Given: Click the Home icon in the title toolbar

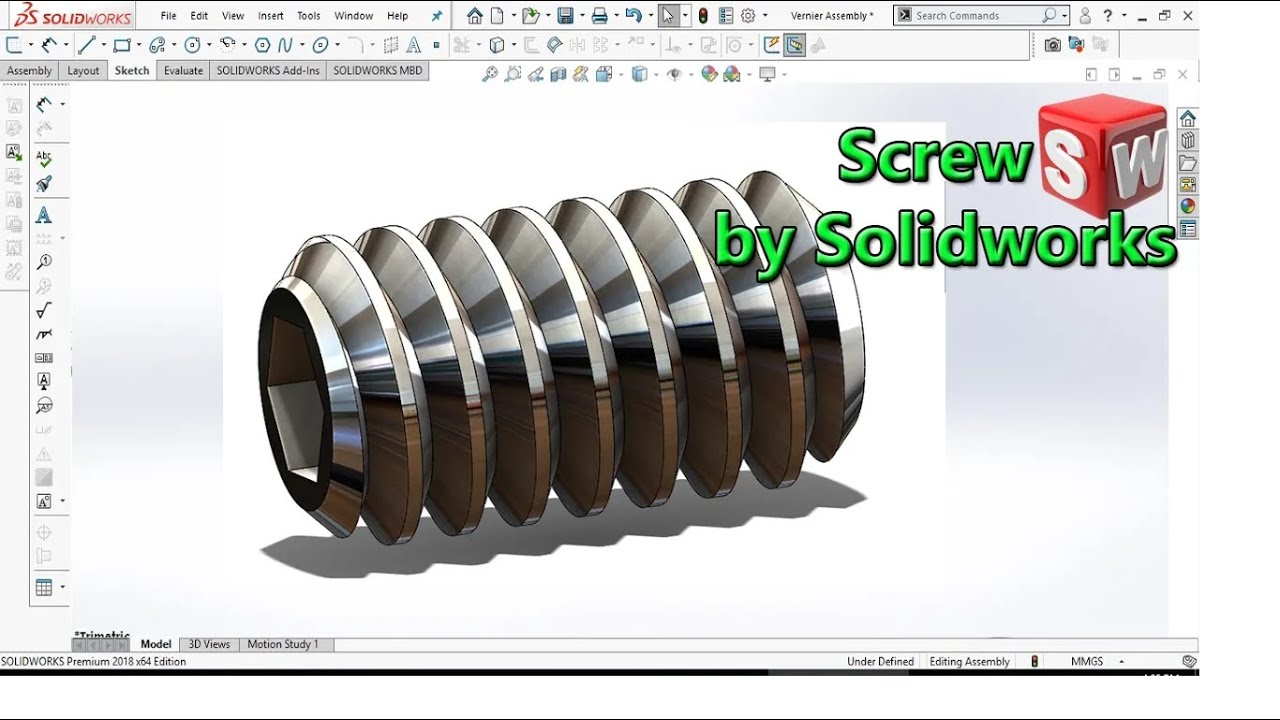Looking at the screenshot, I should point(474,15).
